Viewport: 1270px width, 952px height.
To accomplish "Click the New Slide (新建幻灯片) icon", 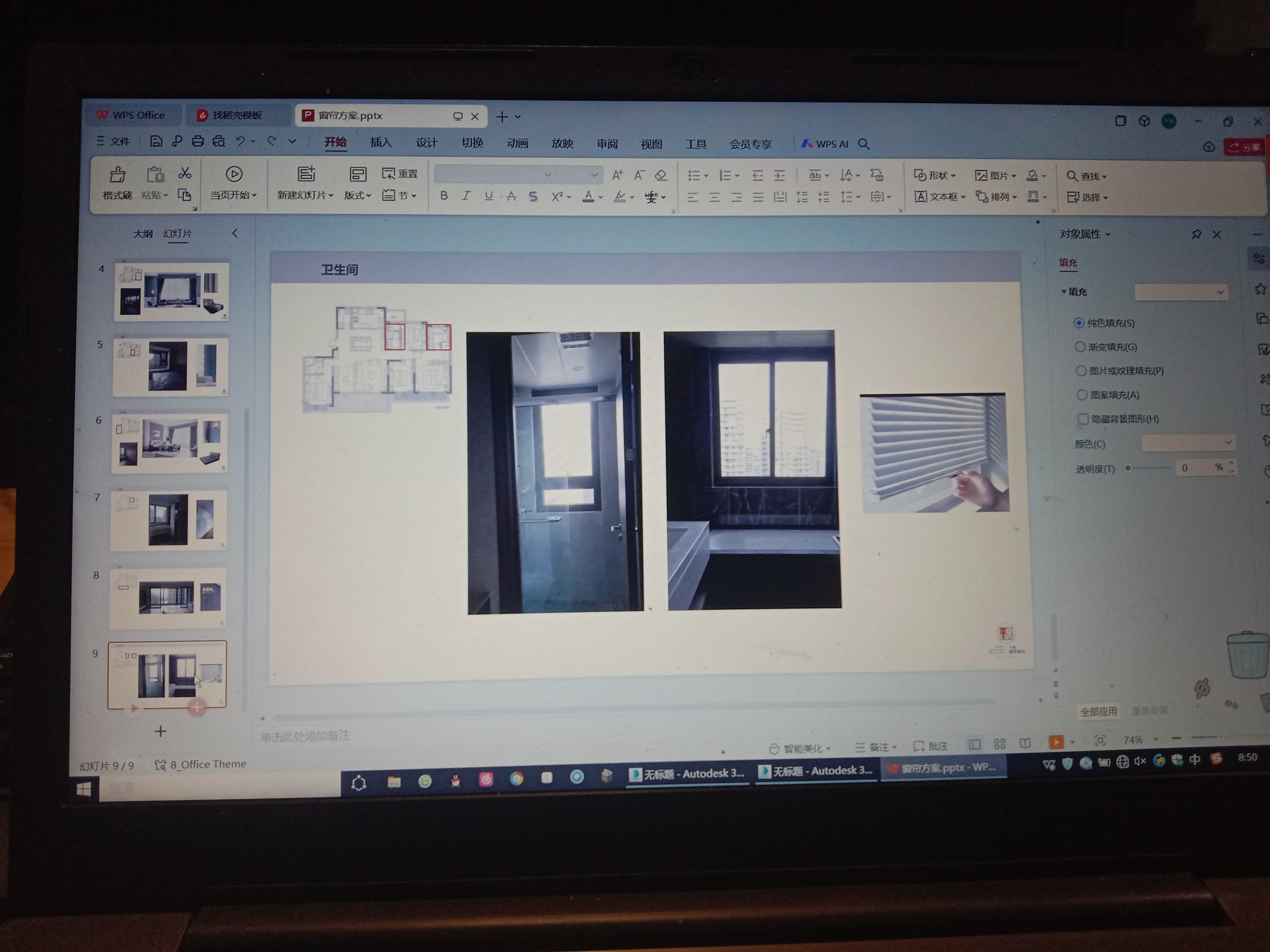I will (x=306, y=175).
